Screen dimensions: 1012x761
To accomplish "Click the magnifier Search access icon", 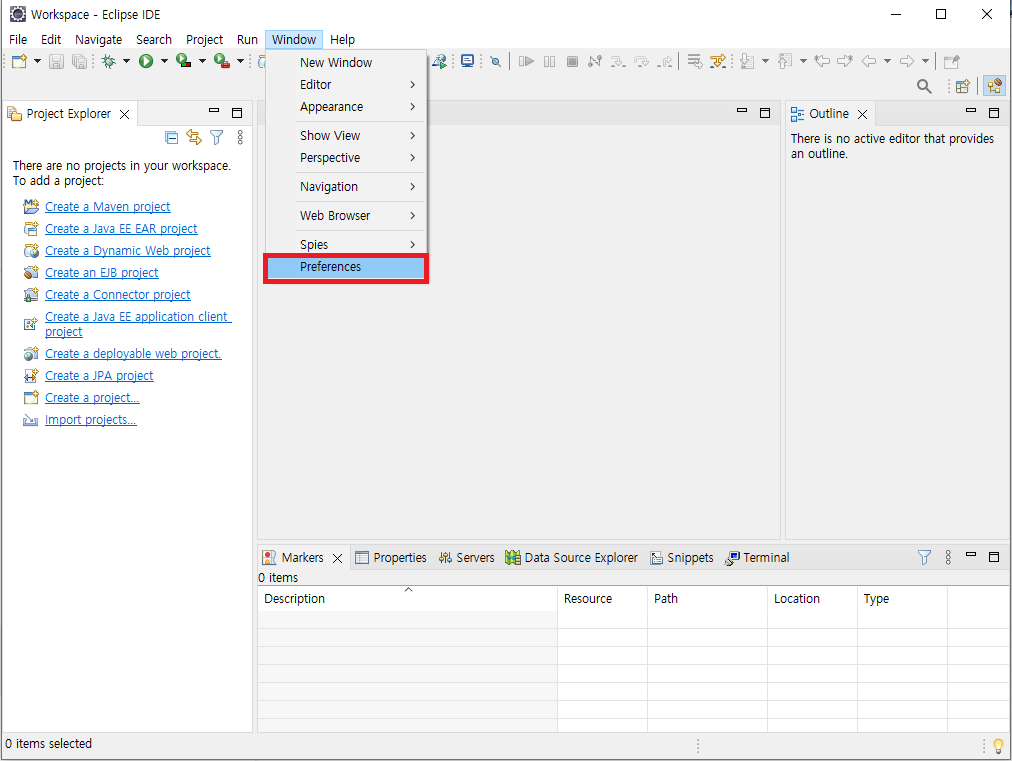I will pyautogui.click(x=924, y=86).
